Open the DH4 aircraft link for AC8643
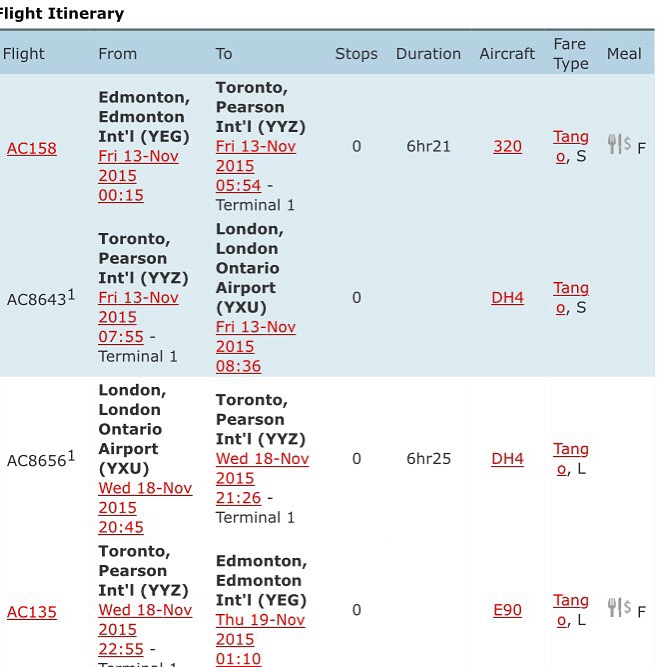The image size is (667, 667). [x=507, y=297]
